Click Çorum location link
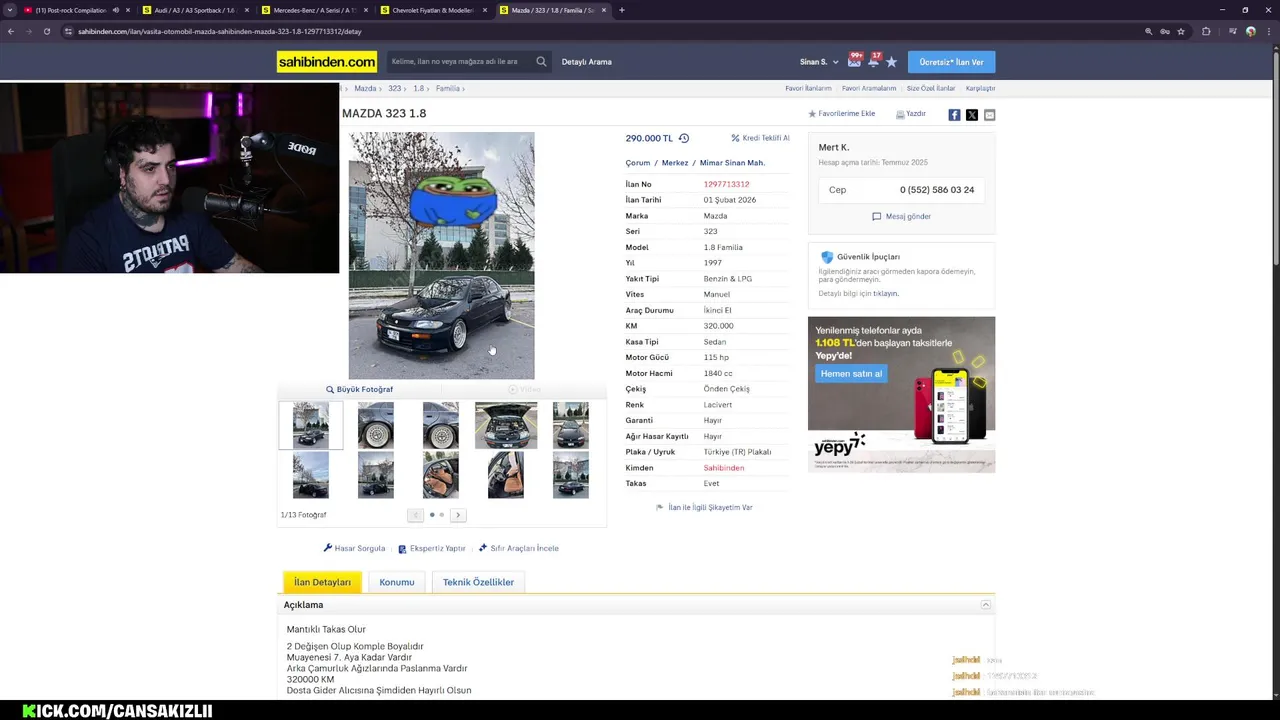Screen dimensions: 1280x720 [638, 162]
